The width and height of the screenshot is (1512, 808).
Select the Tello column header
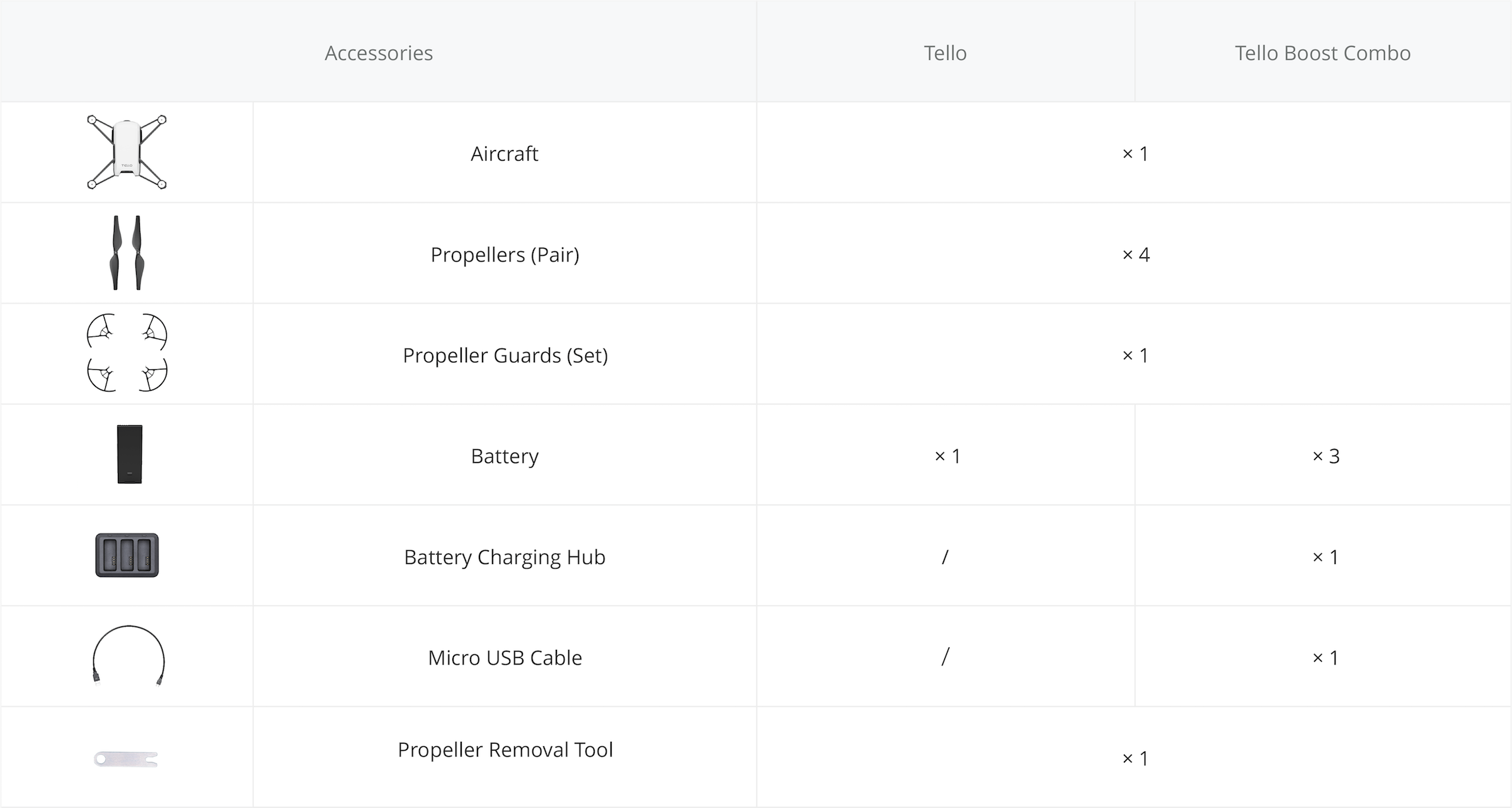(x=945, y=53)
